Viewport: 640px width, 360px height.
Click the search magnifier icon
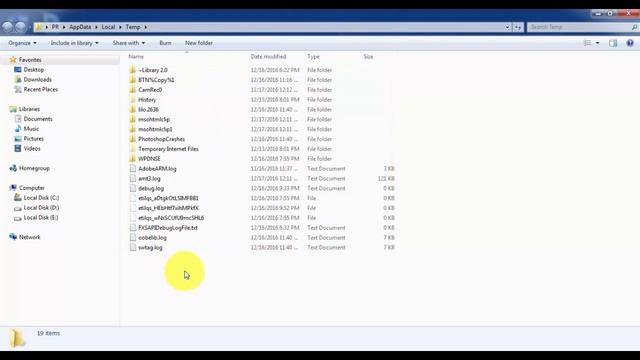tap(634, 27)
